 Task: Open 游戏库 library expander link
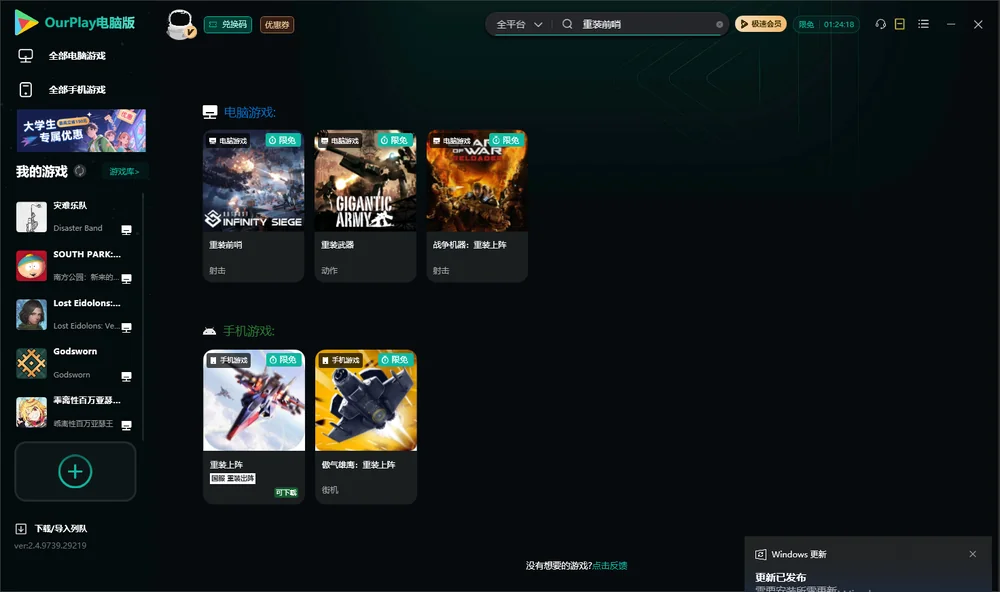click(x=124, y=172)
